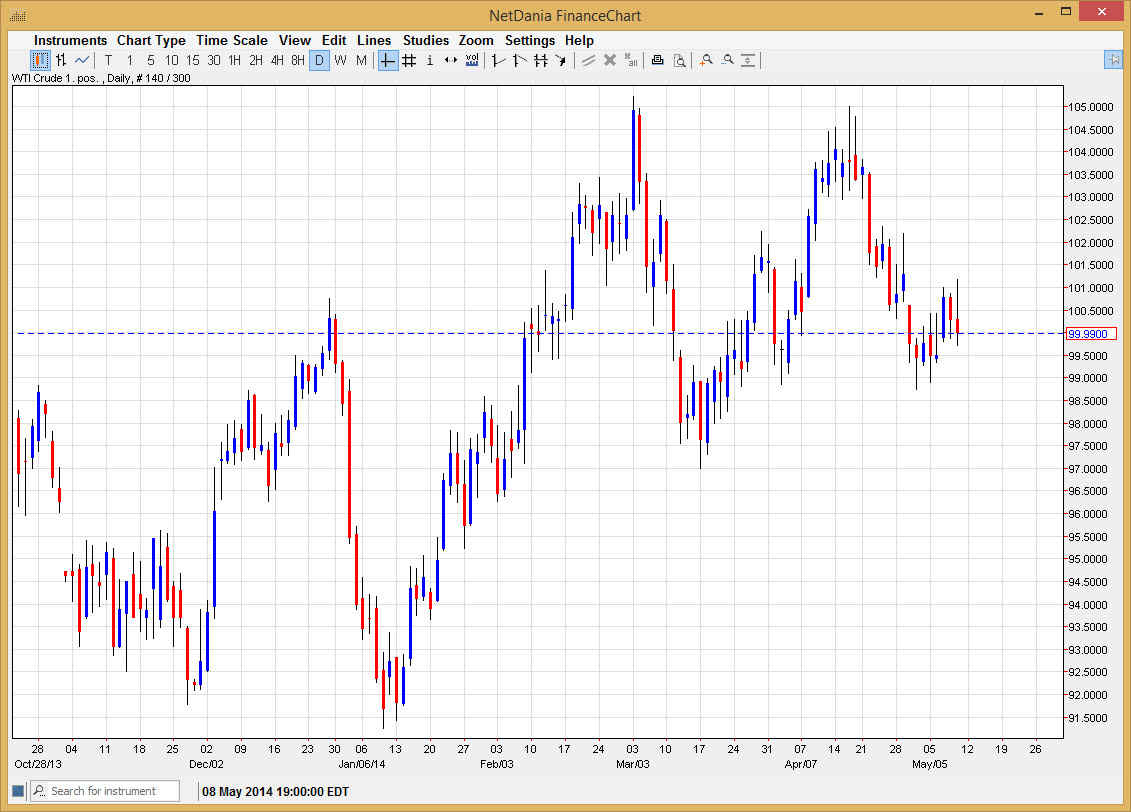
Task: Switch to line chart icon
Action: coord(82,60)
